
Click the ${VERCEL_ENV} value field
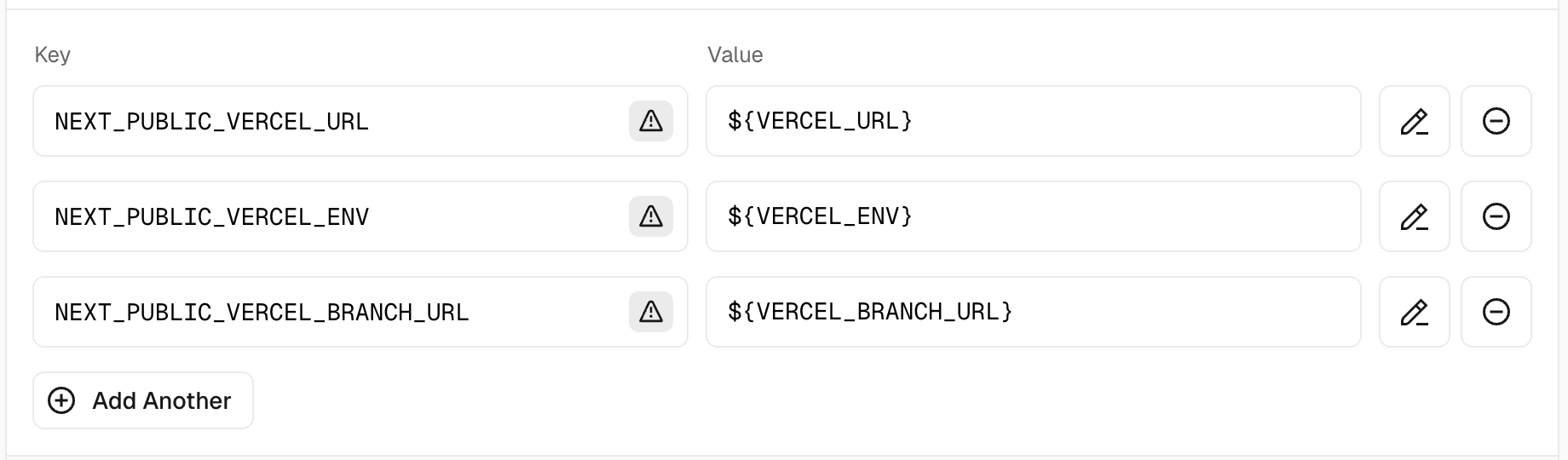coord(1031,216)
